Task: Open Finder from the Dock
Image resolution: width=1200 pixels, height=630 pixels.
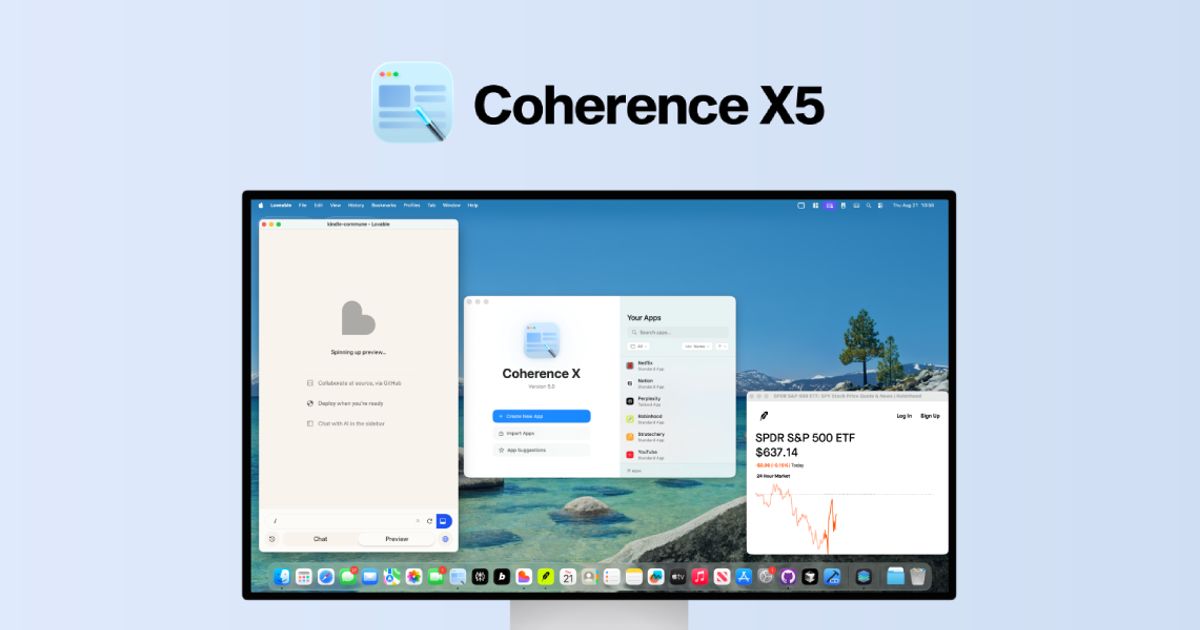Action: pyautogui.click(x=282, y=577)
